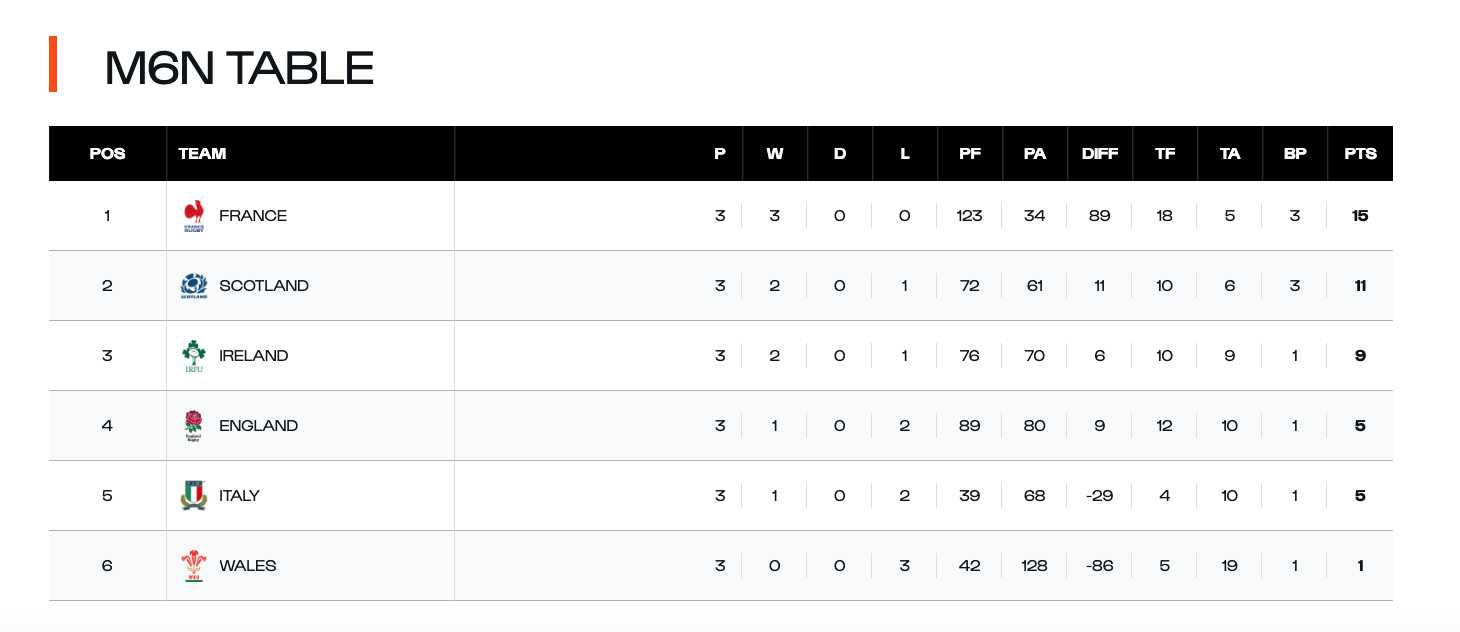Select the IRELAND team name
Screen dimensions: 1460x632
click(x=254, y=356)
